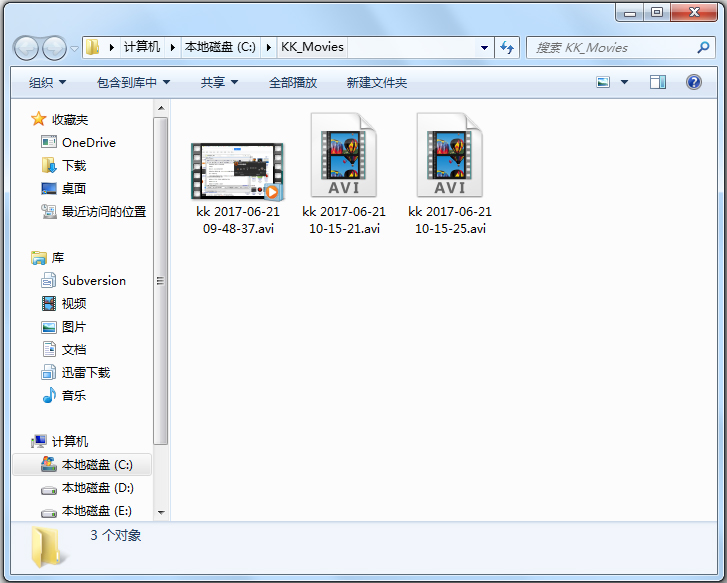
Task: Expand the 组织 dropdown menu
Action: (47, 82)
